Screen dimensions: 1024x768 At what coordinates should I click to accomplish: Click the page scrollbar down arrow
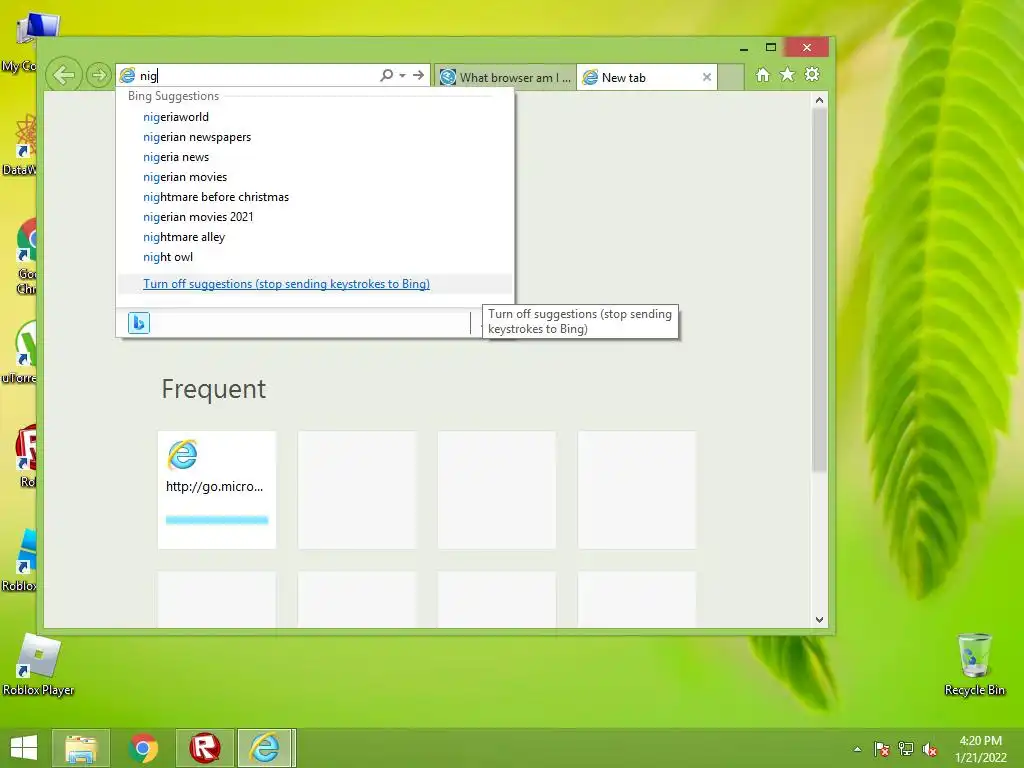pos(819,619)
